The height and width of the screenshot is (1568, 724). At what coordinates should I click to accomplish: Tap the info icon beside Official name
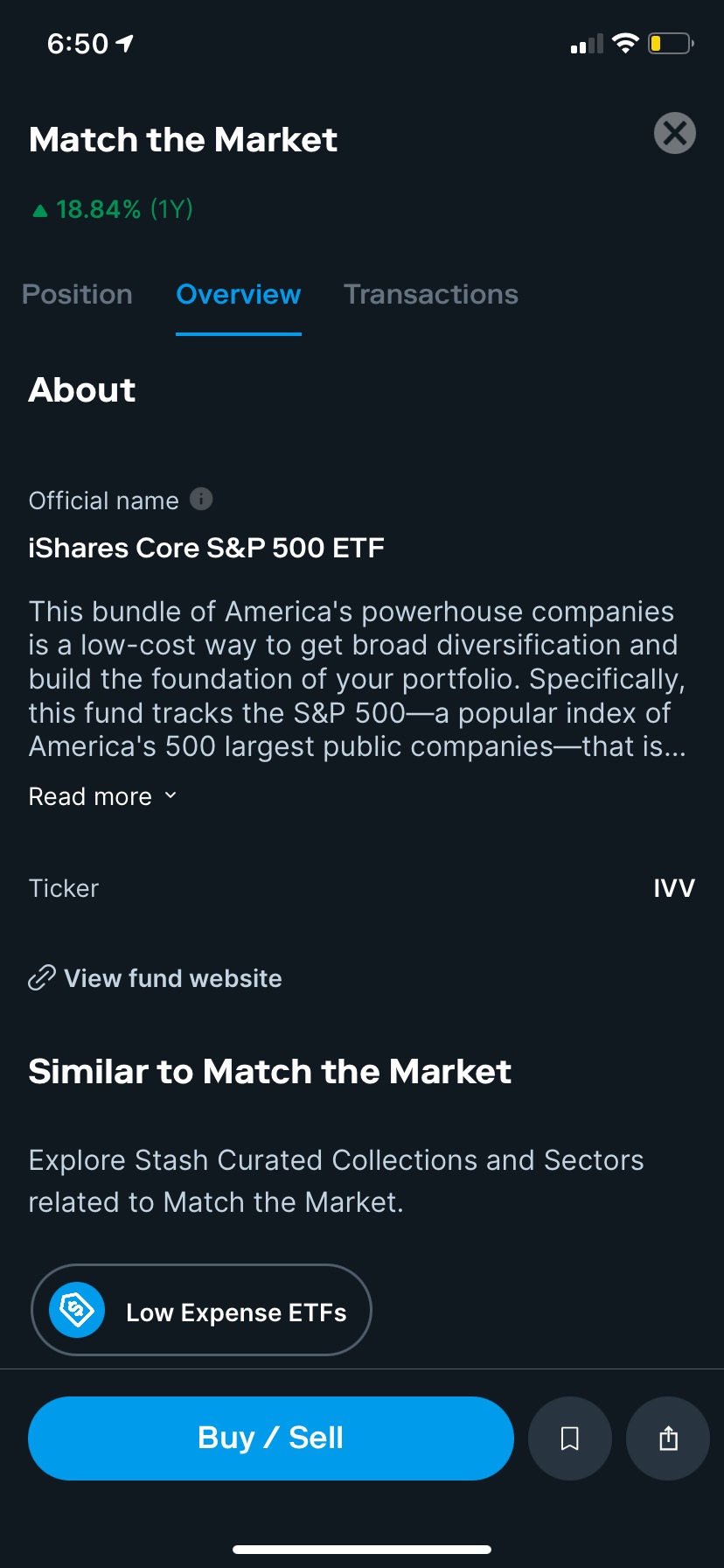[201, 499]
